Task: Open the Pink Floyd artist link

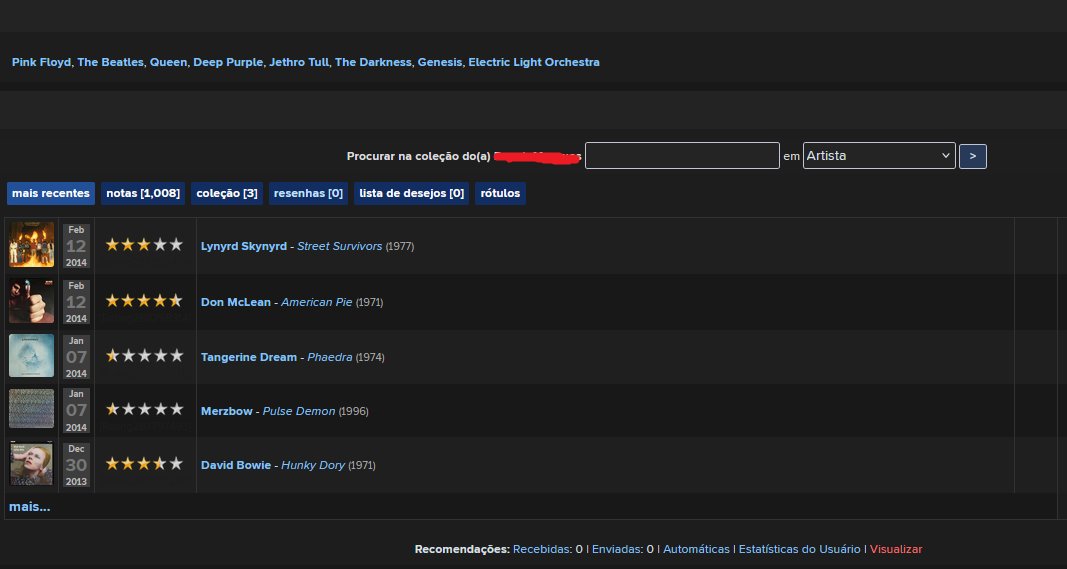Action: pyautogui.click(x=42, y=62)
